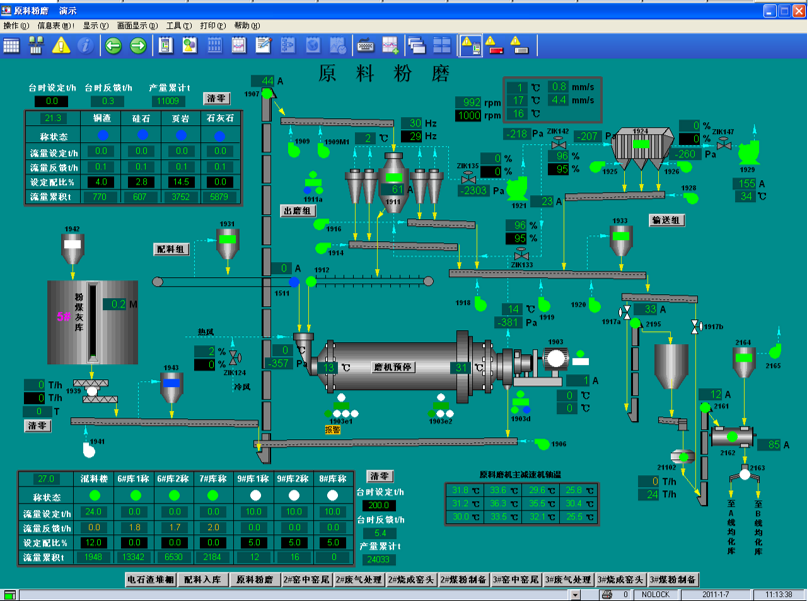Go back with the green left arrow

[113, 46]
